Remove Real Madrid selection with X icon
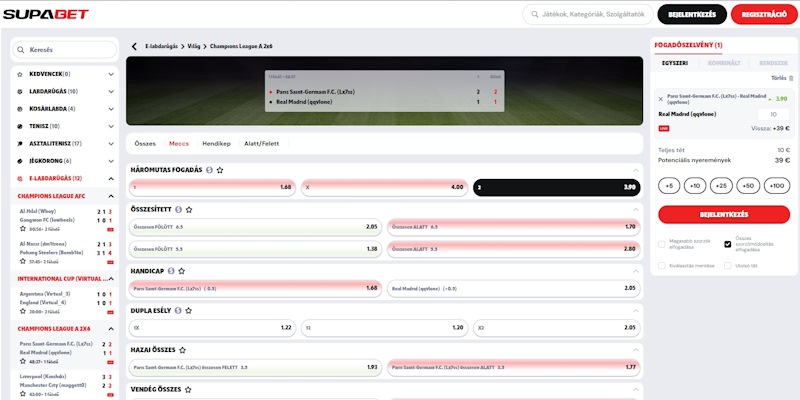Viewport: 800px width, 400px height. (661, 99)
